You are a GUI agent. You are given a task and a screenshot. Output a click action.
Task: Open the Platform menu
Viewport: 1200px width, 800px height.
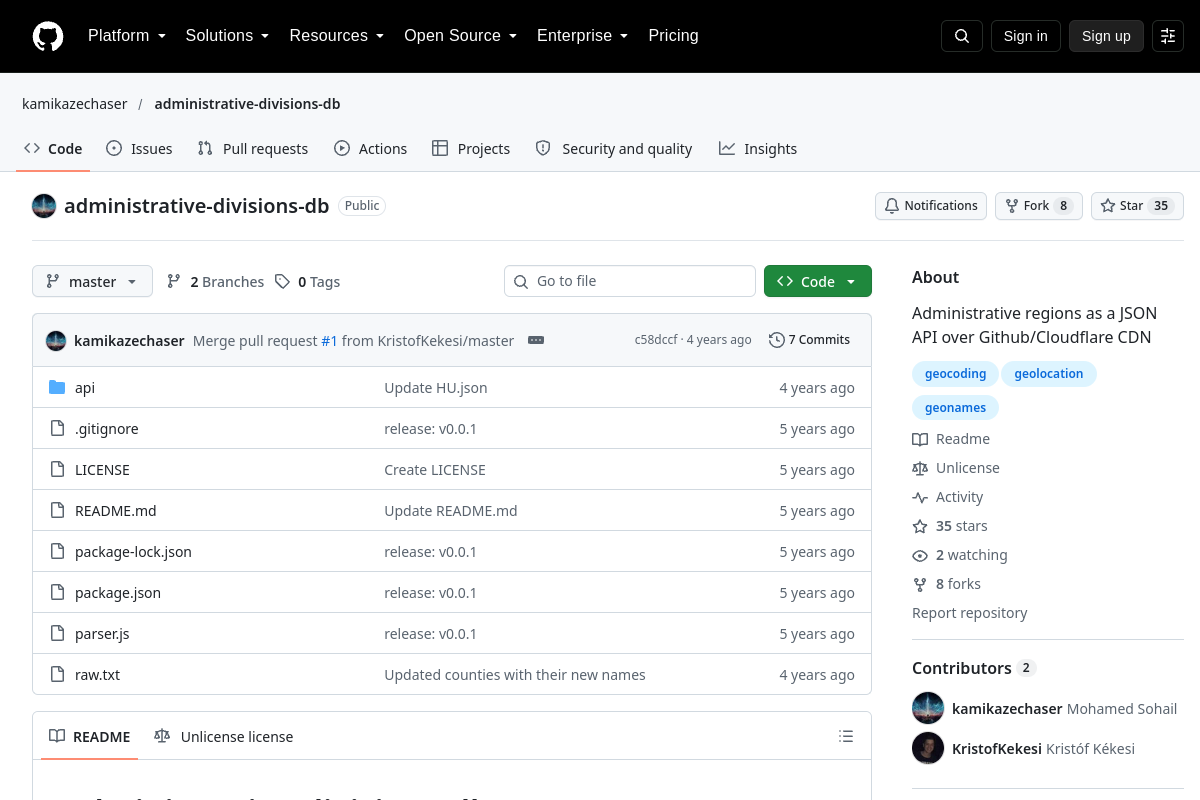pos(127,36)
